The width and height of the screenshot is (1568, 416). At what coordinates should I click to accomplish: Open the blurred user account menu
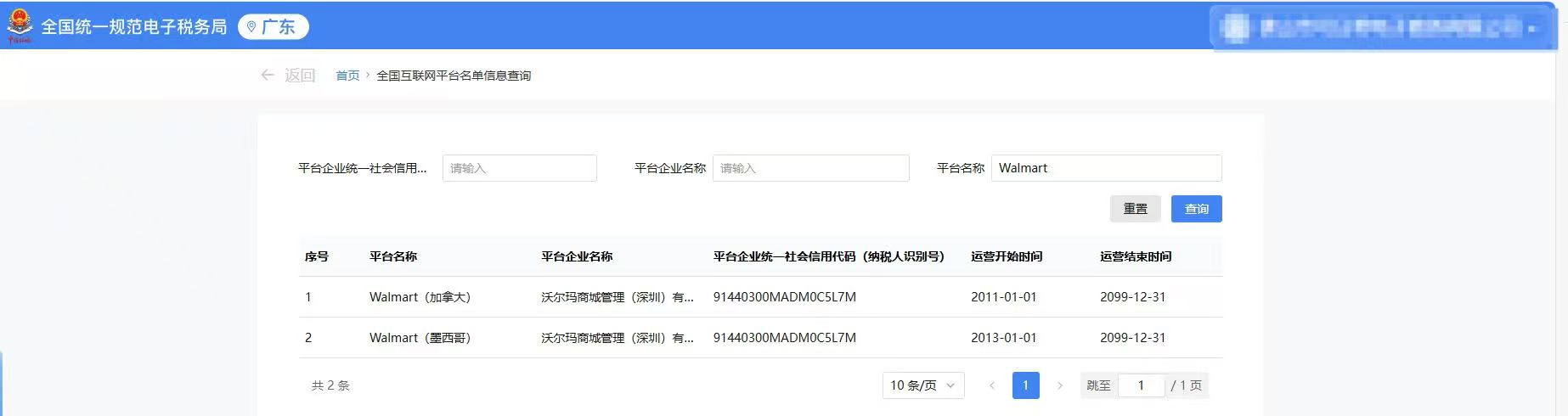coord(1381,28)
